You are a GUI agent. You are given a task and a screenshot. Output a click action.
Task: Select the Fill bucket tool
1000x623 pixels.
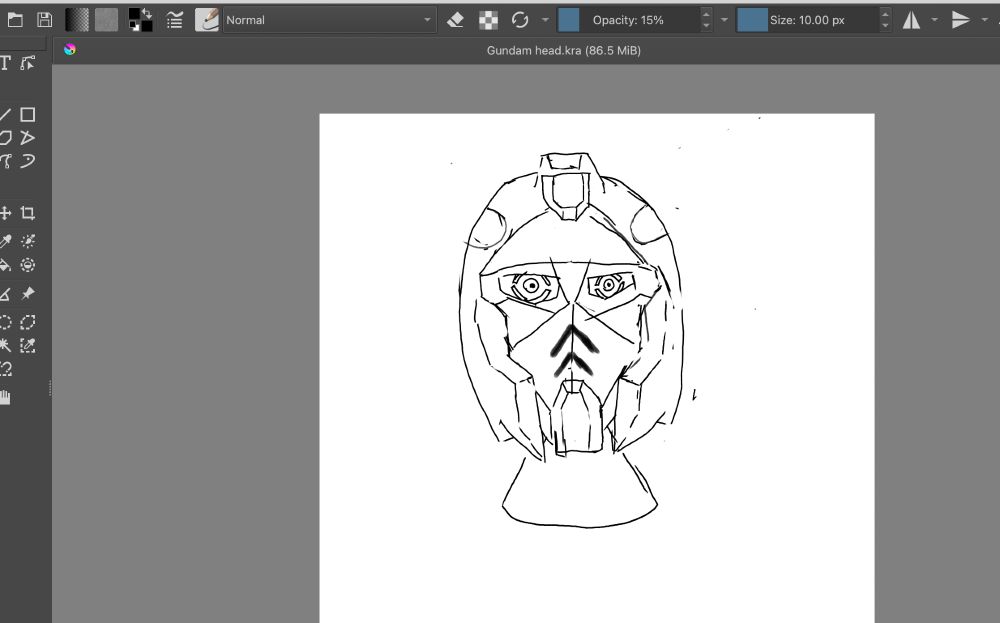(5, 265)
